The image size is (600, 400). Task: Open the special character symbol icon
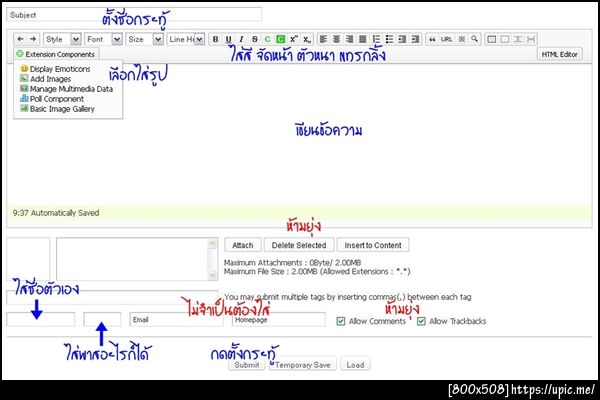[462, 39]
